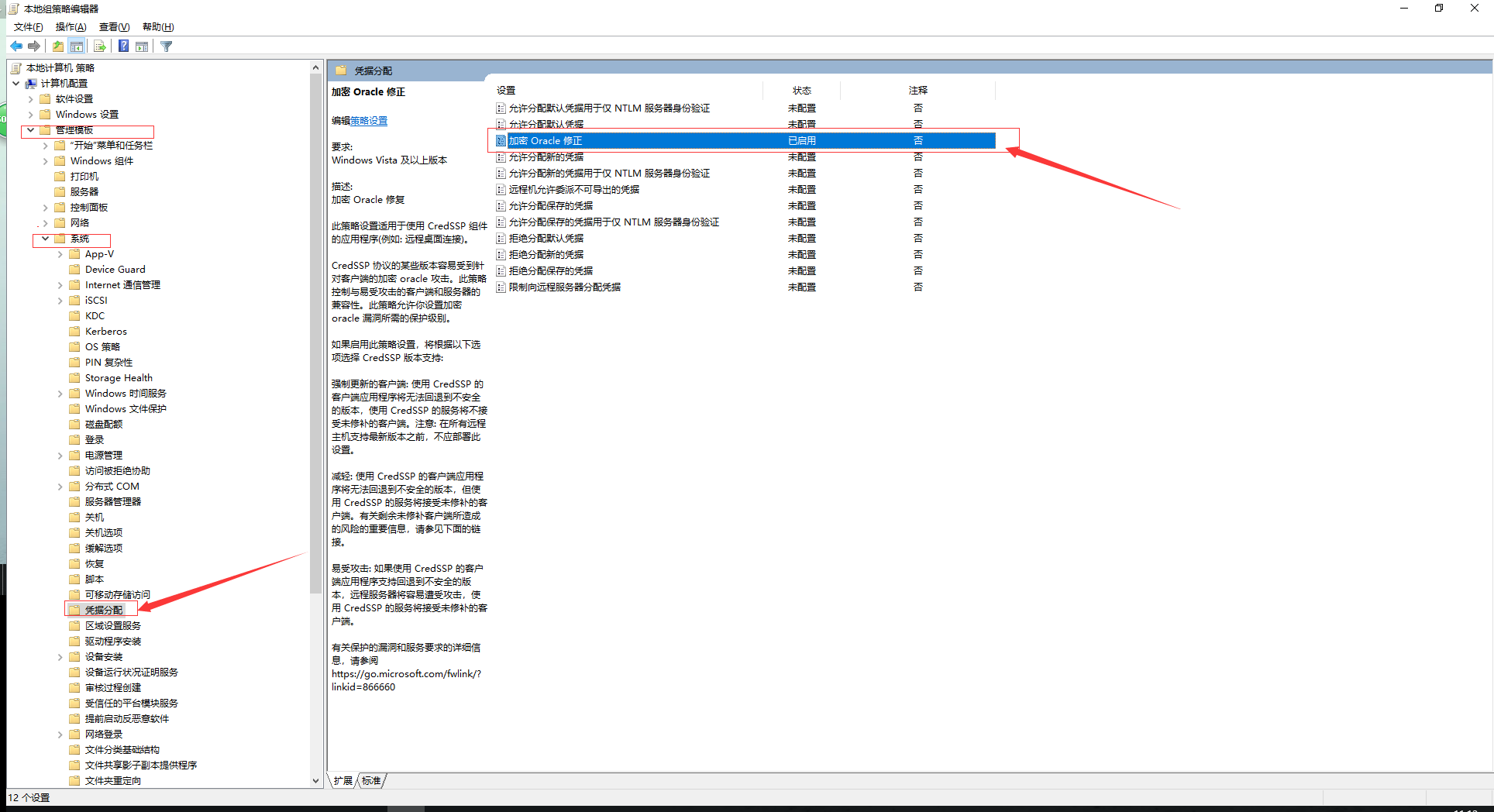Select the 凭据分配 folder in tree
This screenshot has width=1494, height=812.
[x=103, y=611]
